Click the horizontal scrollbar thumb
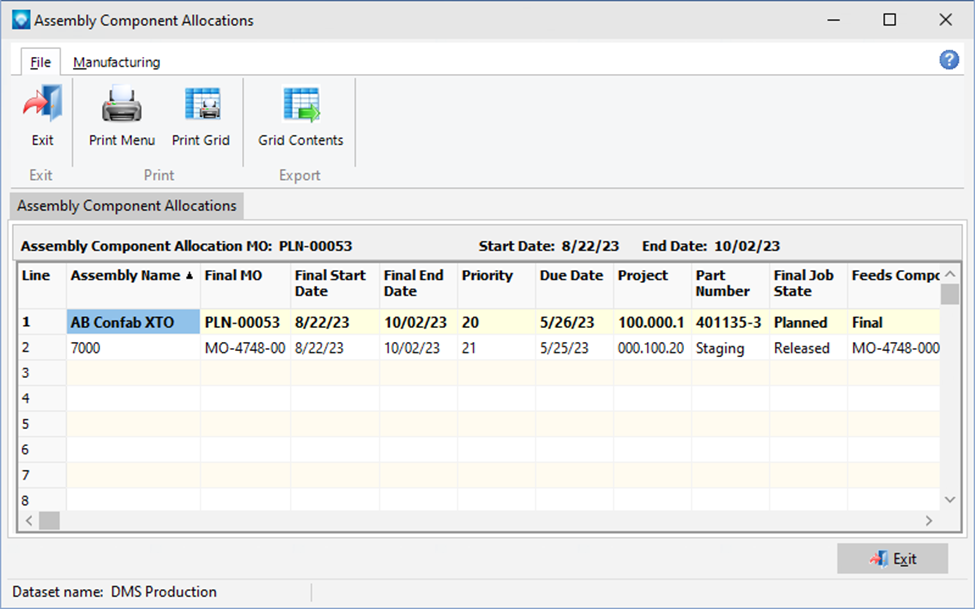The width and height of the screenshot is (975, 609). pyautogui.click(x=49, y=521)
